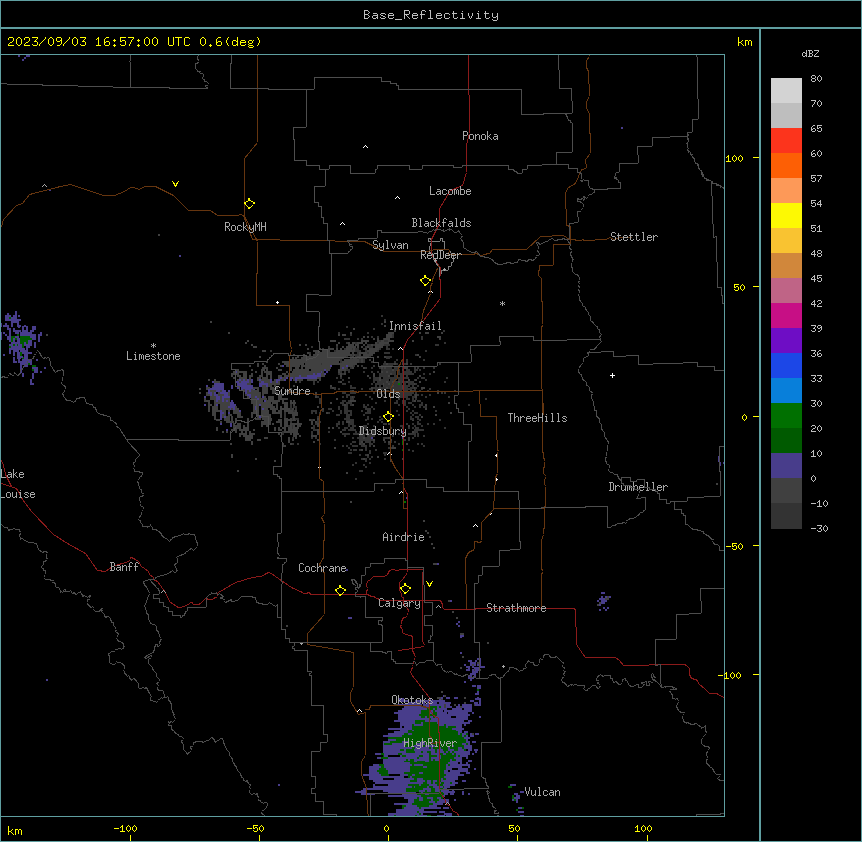This screenshot has width=862, height=842.
Task: Click the yellow diamond marker below RedDeer
Action: tap(426, 281)
